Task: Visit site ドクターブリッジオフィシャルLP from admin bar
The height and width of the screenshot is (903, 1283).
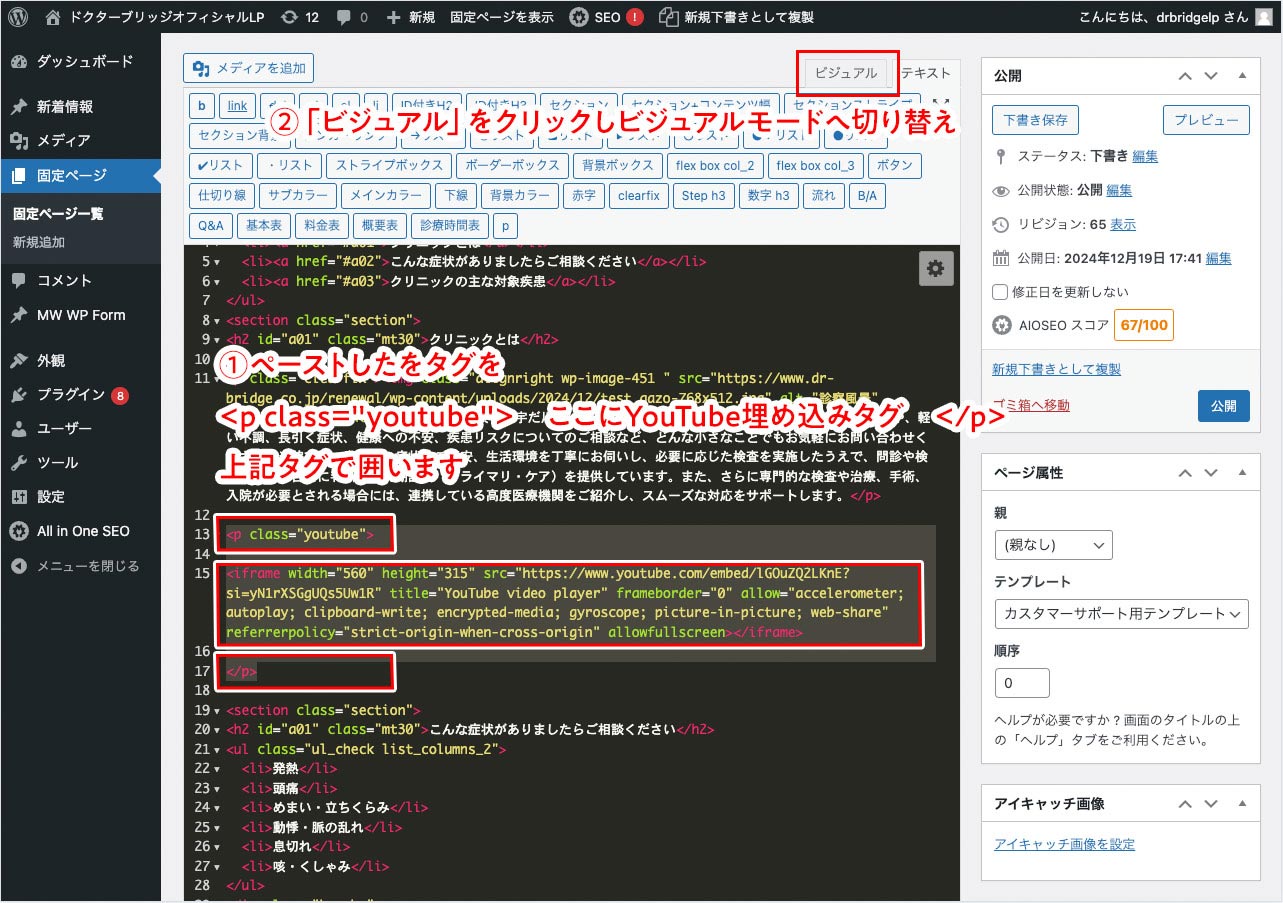Action: (154, 17)
